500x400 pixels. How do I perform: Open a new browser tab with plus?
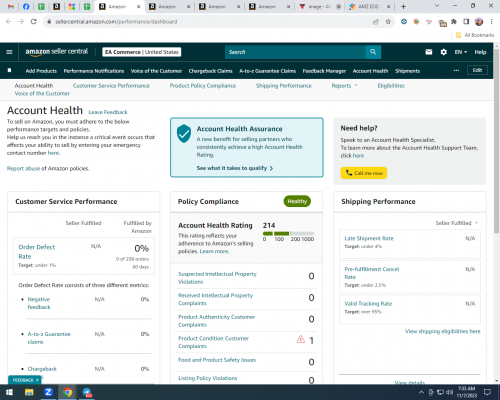(x=403, y=6)
